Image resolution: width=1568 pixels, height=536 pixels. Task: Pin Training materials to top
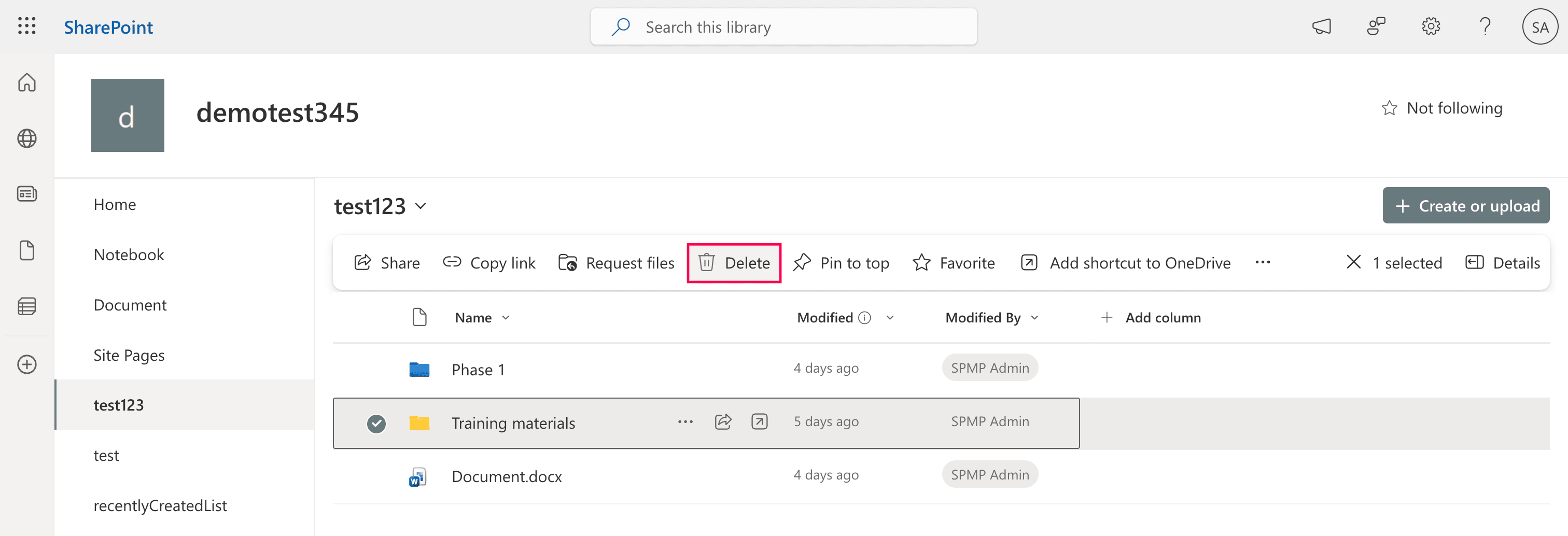tap(842, 262)
